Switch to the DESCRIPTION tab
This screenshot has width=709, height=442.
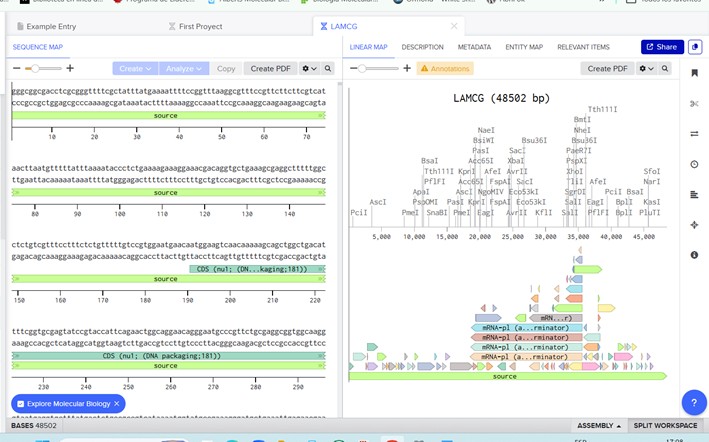tap(422, 47)
